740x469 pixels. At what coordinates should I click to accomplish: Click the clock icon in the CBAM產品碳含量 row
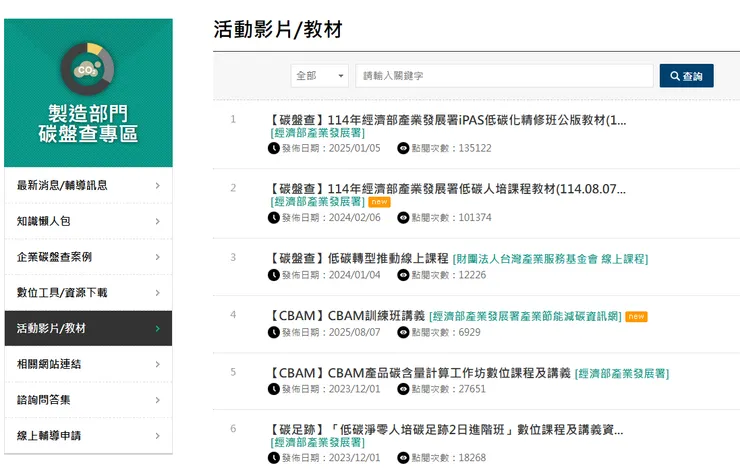pos(274,389)
